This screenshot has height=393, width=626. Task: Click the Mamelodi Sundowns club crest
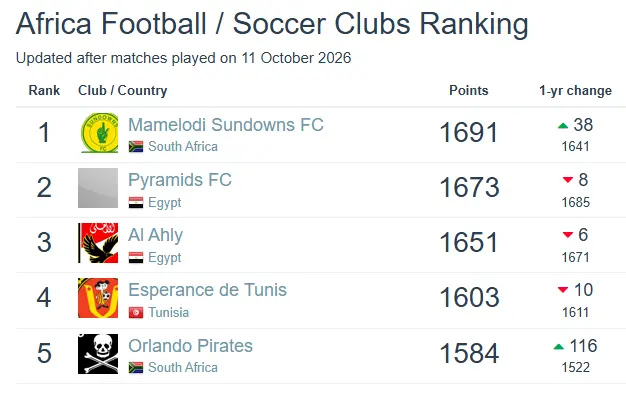click(x=98, y=133)
